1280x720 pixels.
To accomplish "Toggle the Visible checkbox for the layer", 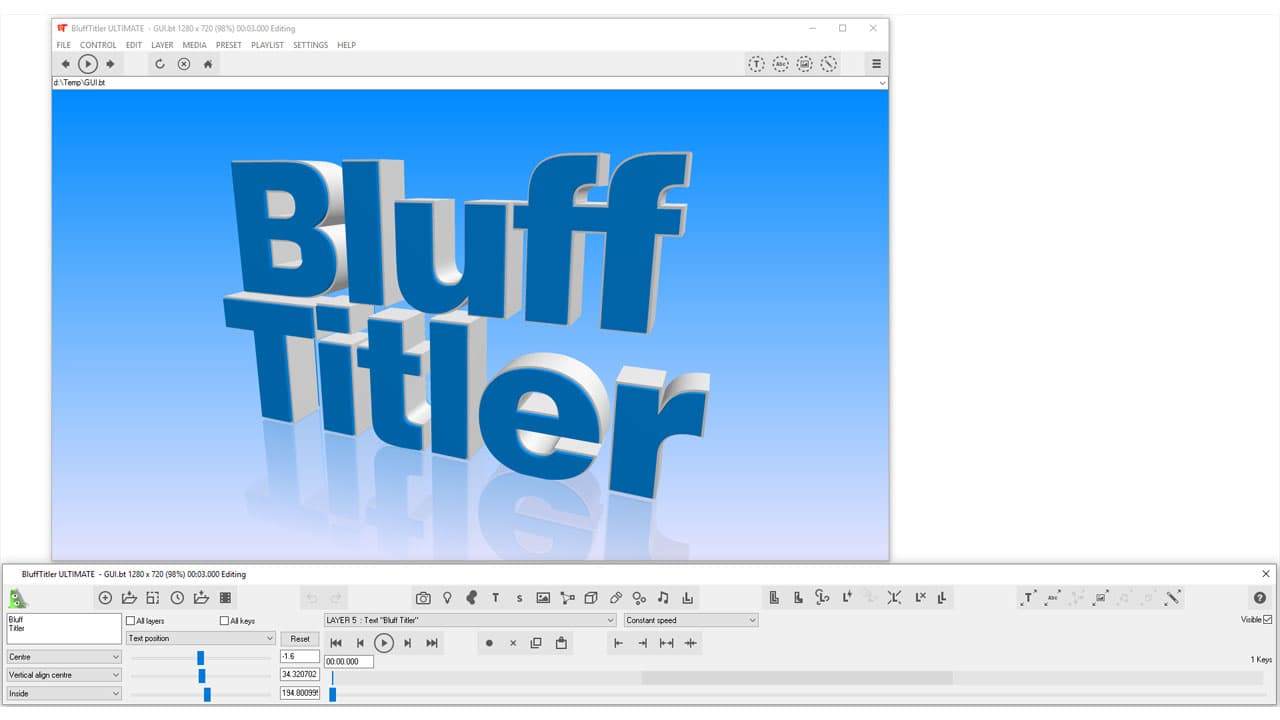I will coord(1268,619).
